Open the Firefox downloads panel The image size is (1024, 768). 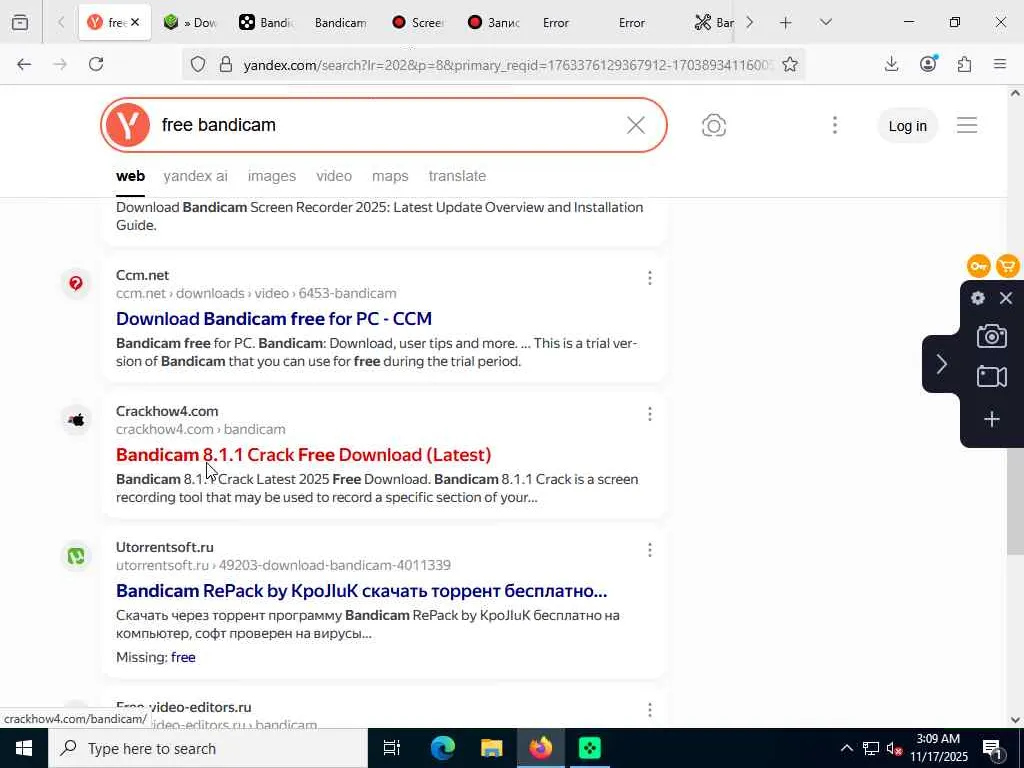pos(891,64)
